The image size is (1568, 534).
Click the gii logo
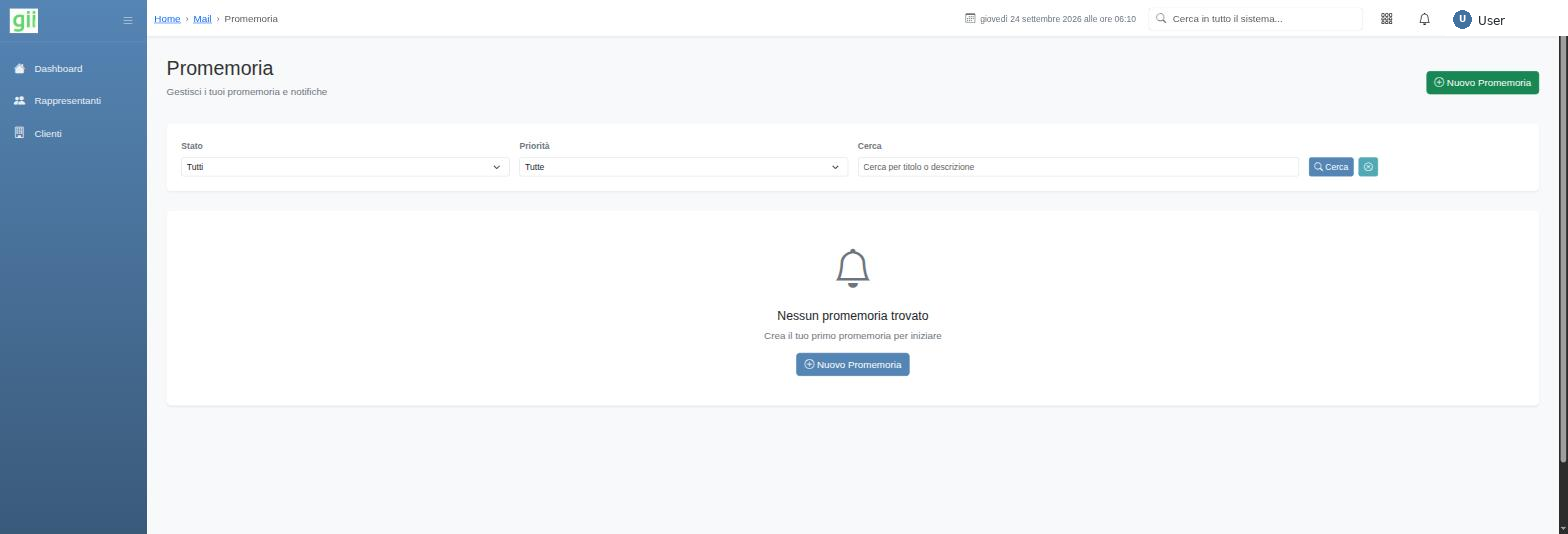(x=24, y=19)
